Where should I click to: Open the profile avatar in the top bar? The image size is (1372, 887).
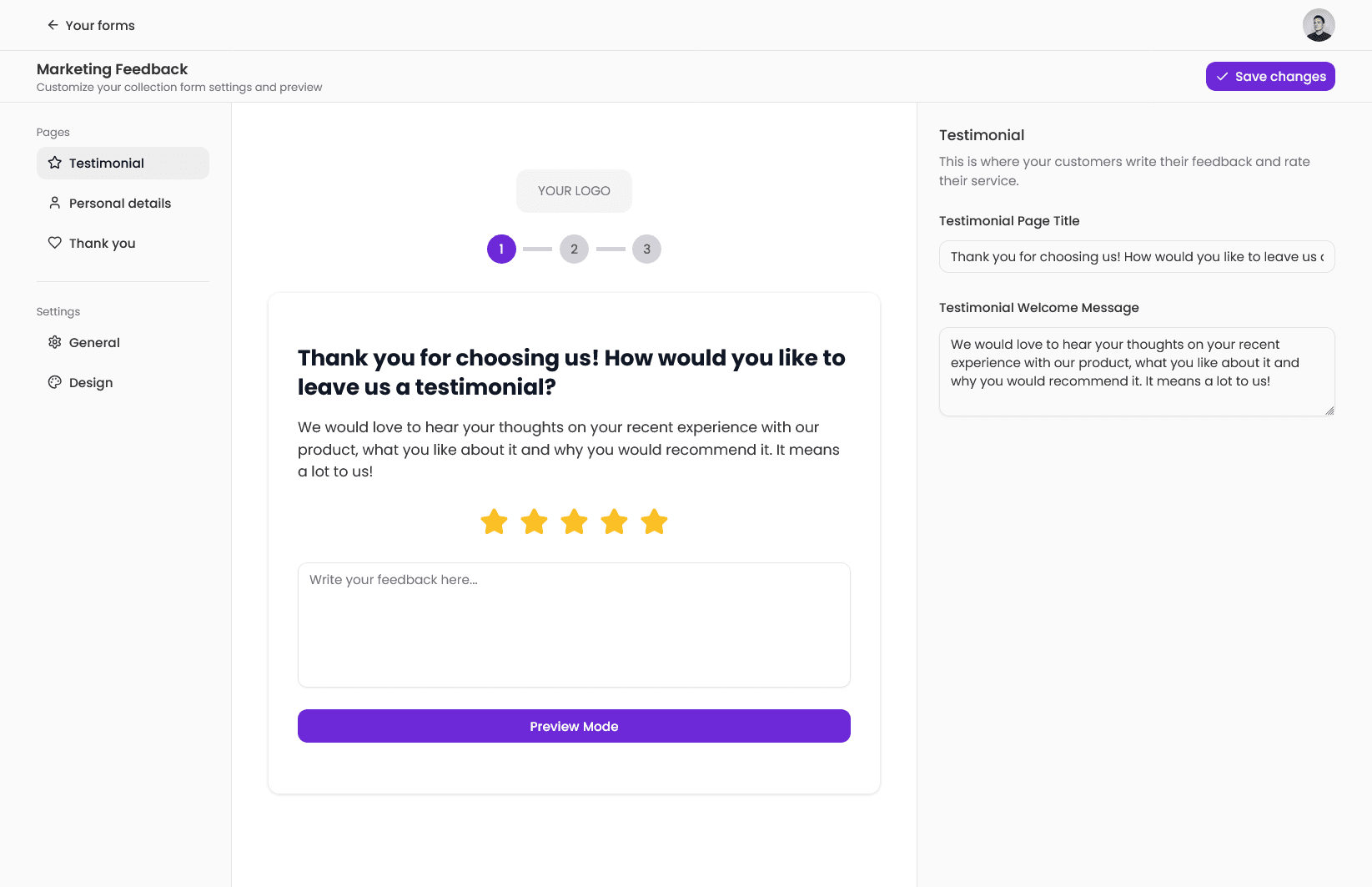1319,25
